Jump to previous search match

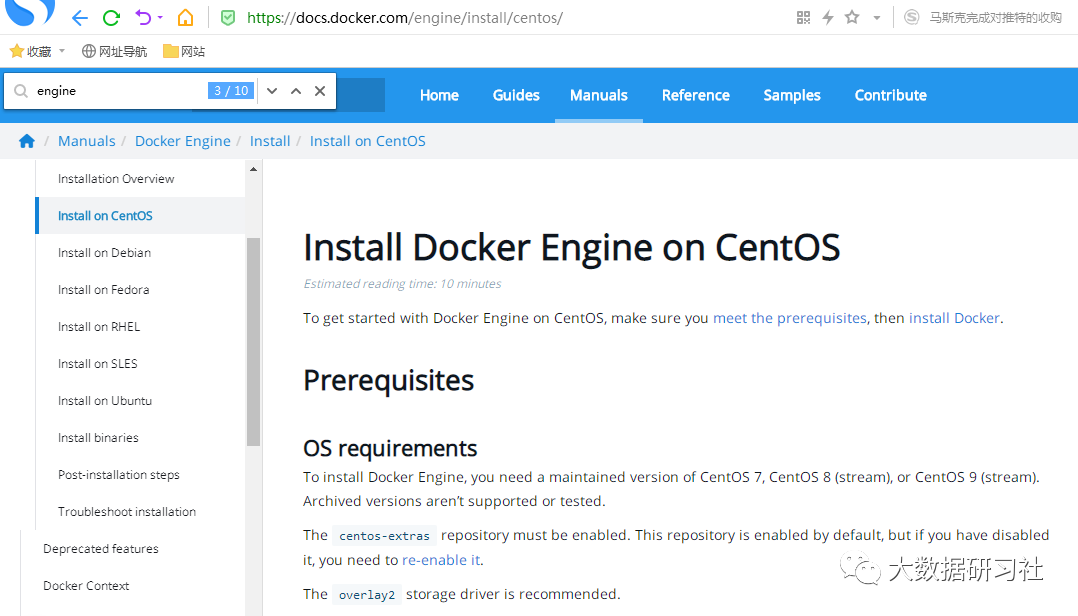pos(296,91)
